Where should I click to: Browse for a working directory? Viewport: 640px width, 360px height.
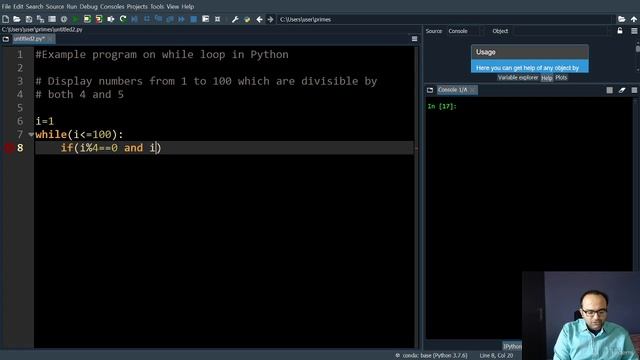pyautogui.click(x=622, y=19)
